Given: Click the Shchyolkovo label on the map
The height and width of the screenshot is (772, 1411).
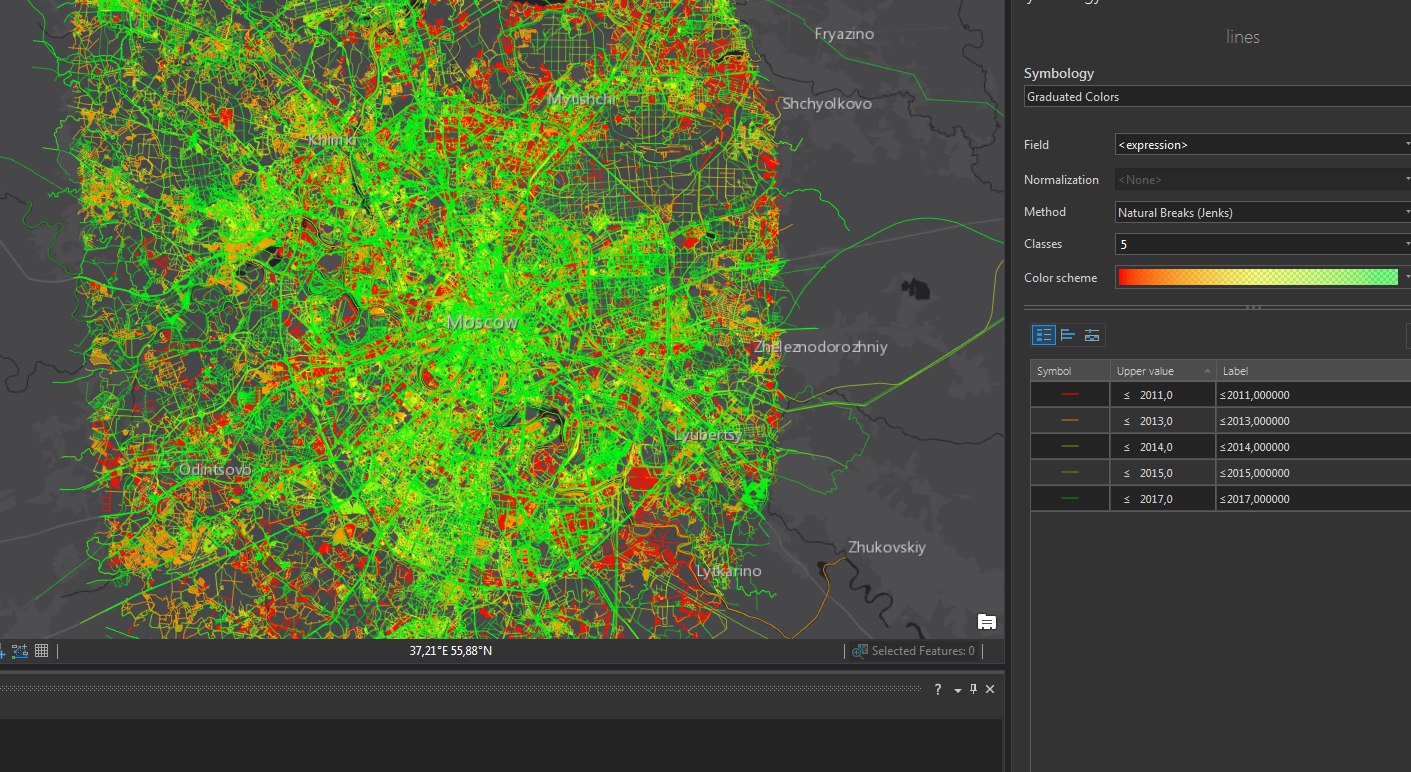Looking at the screenshot, I should pyautogui.click(x=827, y=104).
